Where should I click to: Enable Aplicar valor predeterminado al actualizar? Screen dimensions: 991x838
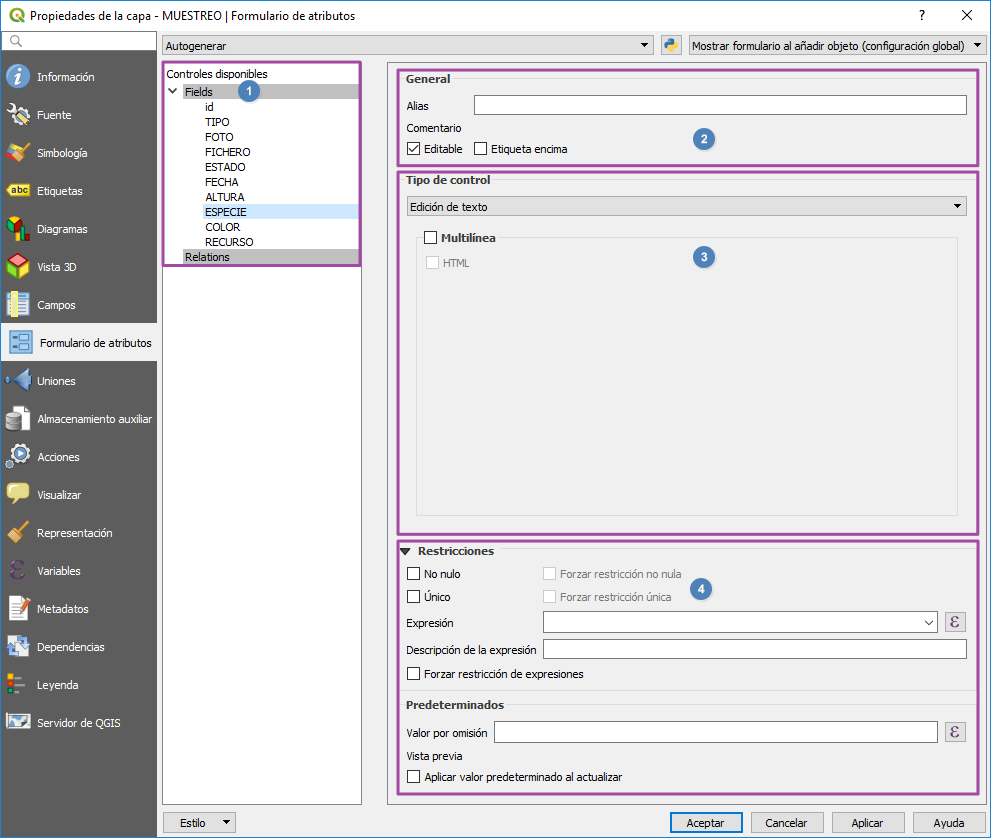click(413, 777)
